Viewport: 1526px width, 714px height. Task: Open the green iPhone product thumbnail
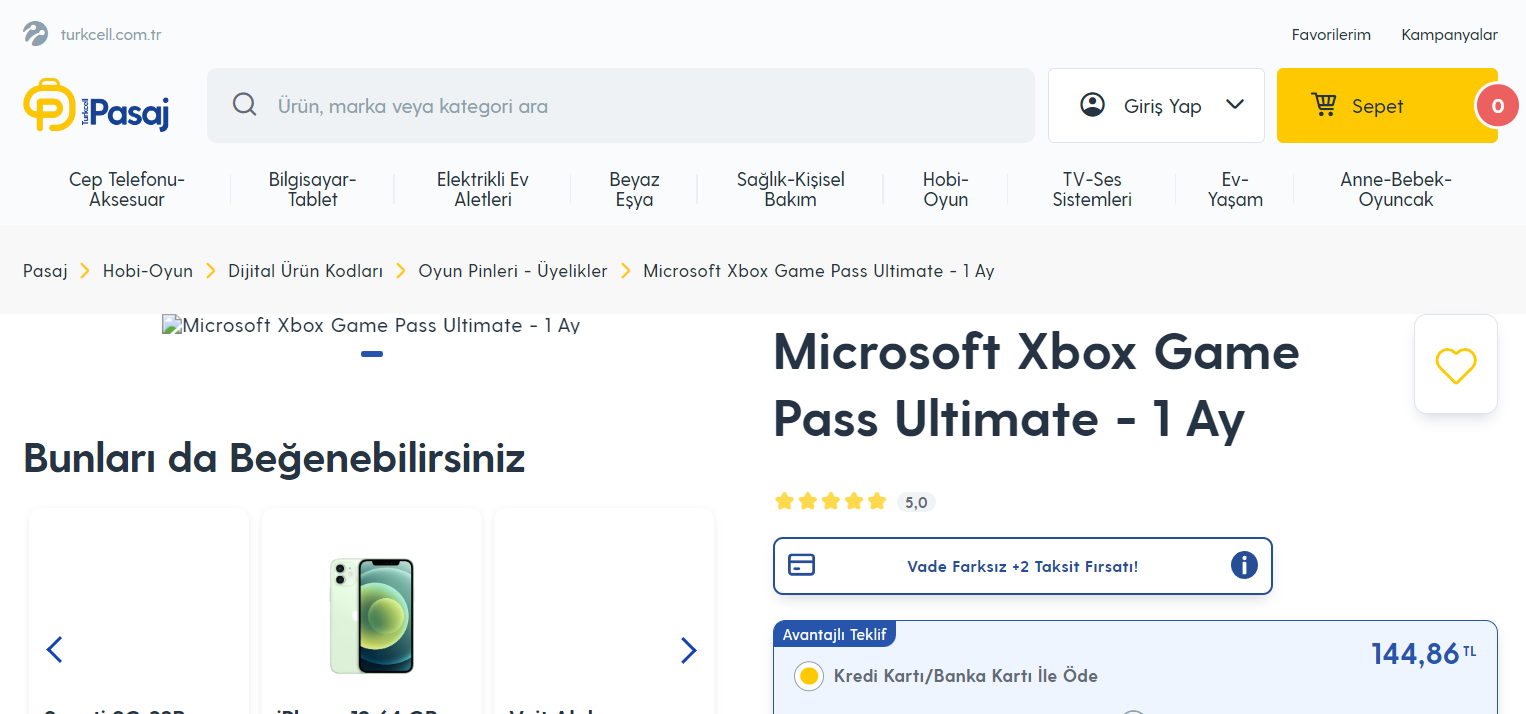(x=372, y=615)
